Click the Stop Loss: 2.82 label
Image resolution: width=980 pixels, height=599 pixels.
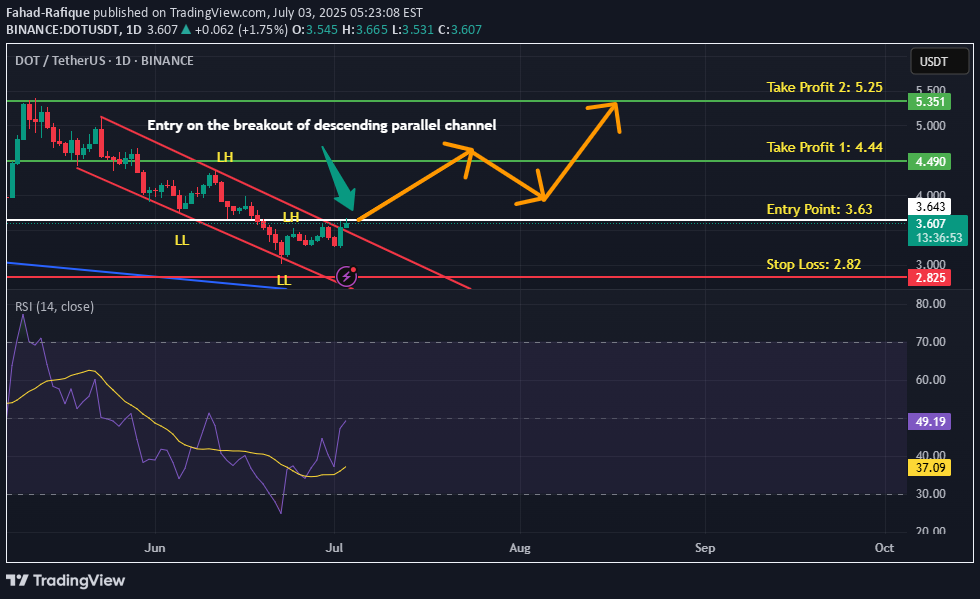(814, 264)
